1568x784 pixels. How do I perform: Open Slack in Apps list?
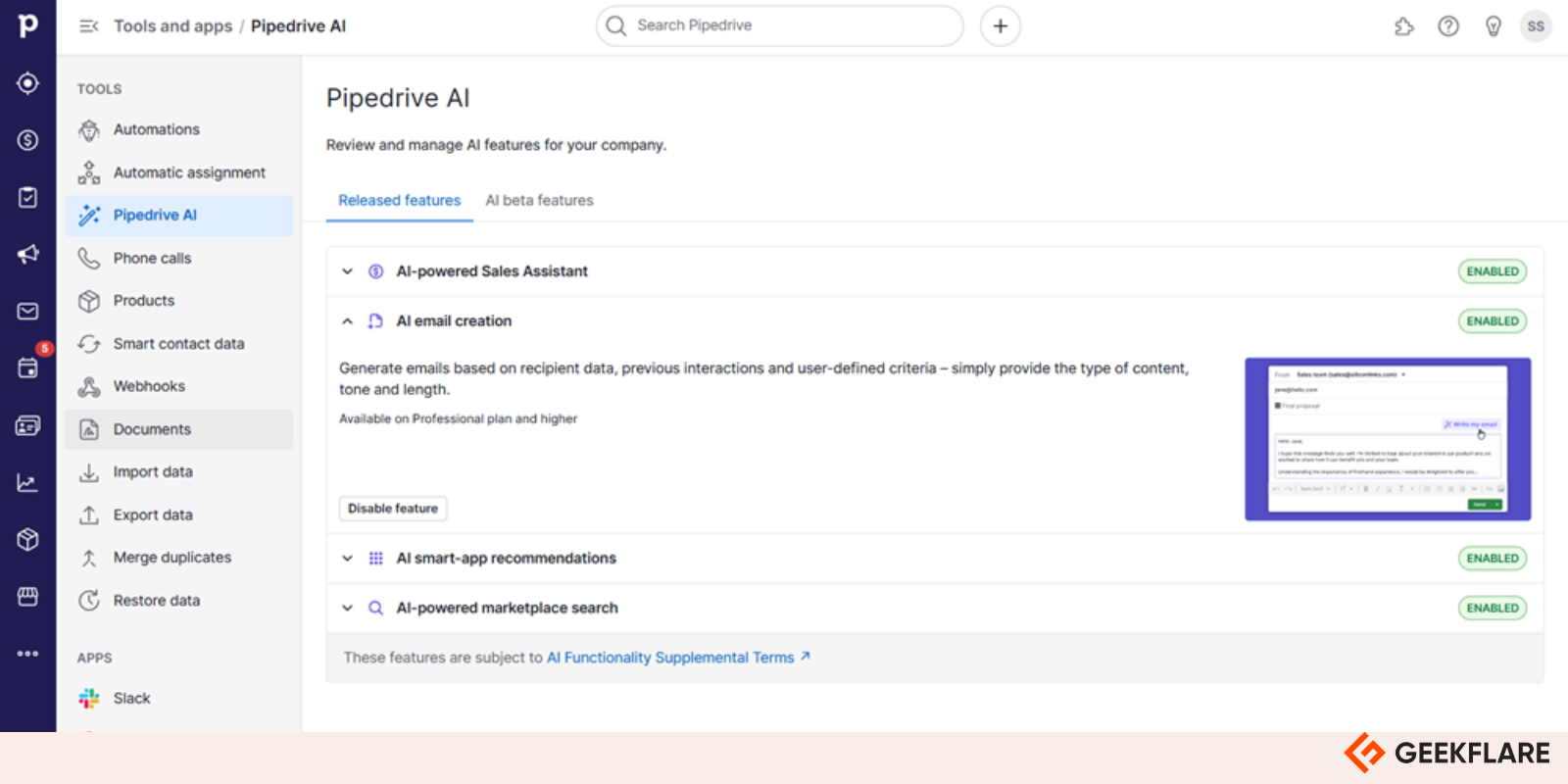click(x=179, y=698)
